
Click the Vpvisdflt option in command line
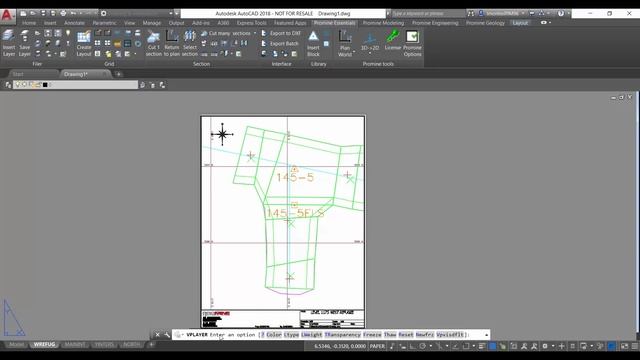coord(450,335)
